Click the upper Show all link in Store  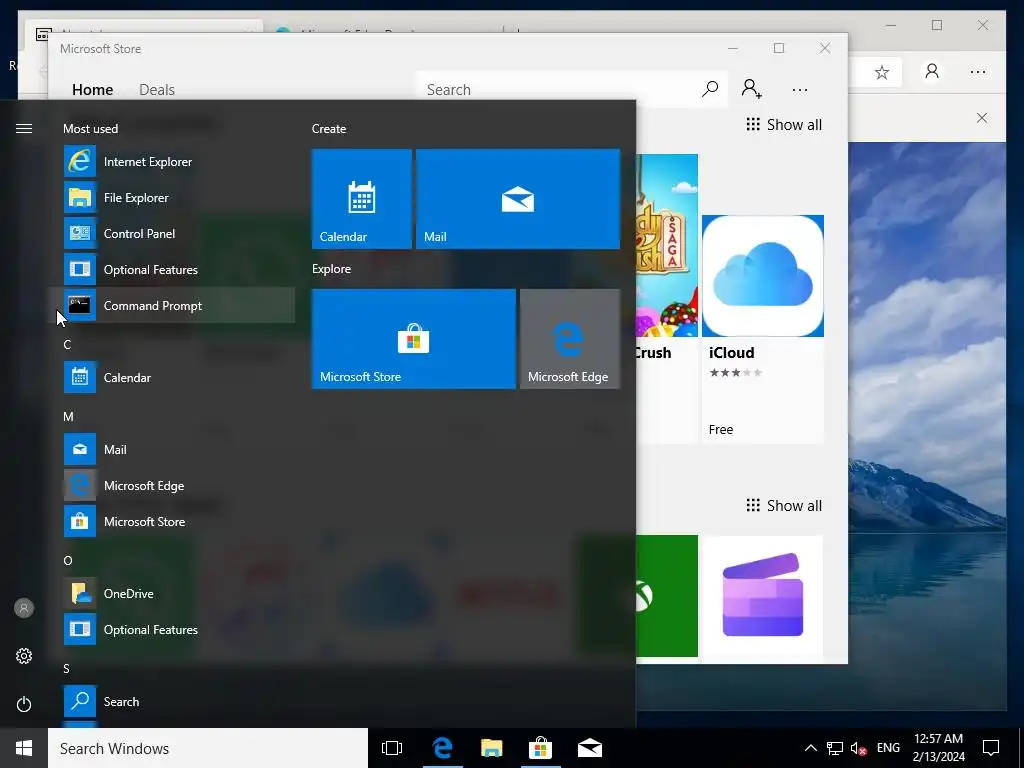pos(784,125)
